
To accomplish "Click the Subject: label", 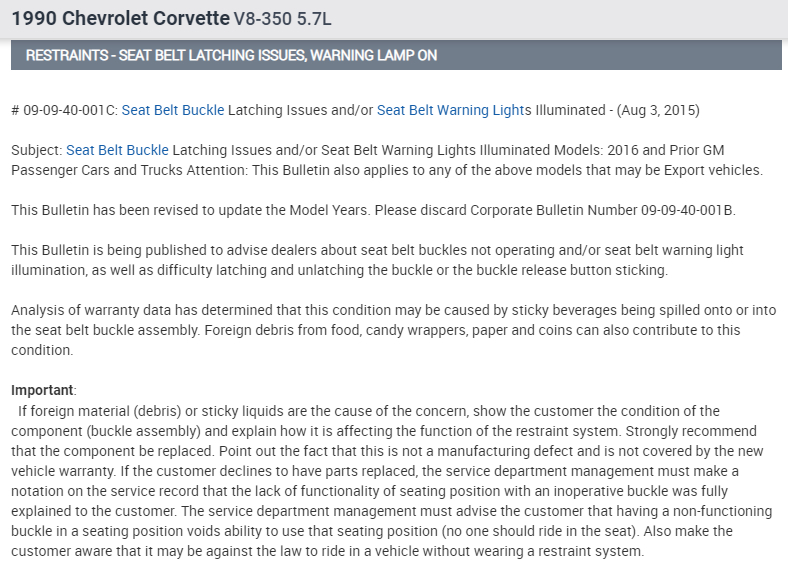I will point(37,150).
